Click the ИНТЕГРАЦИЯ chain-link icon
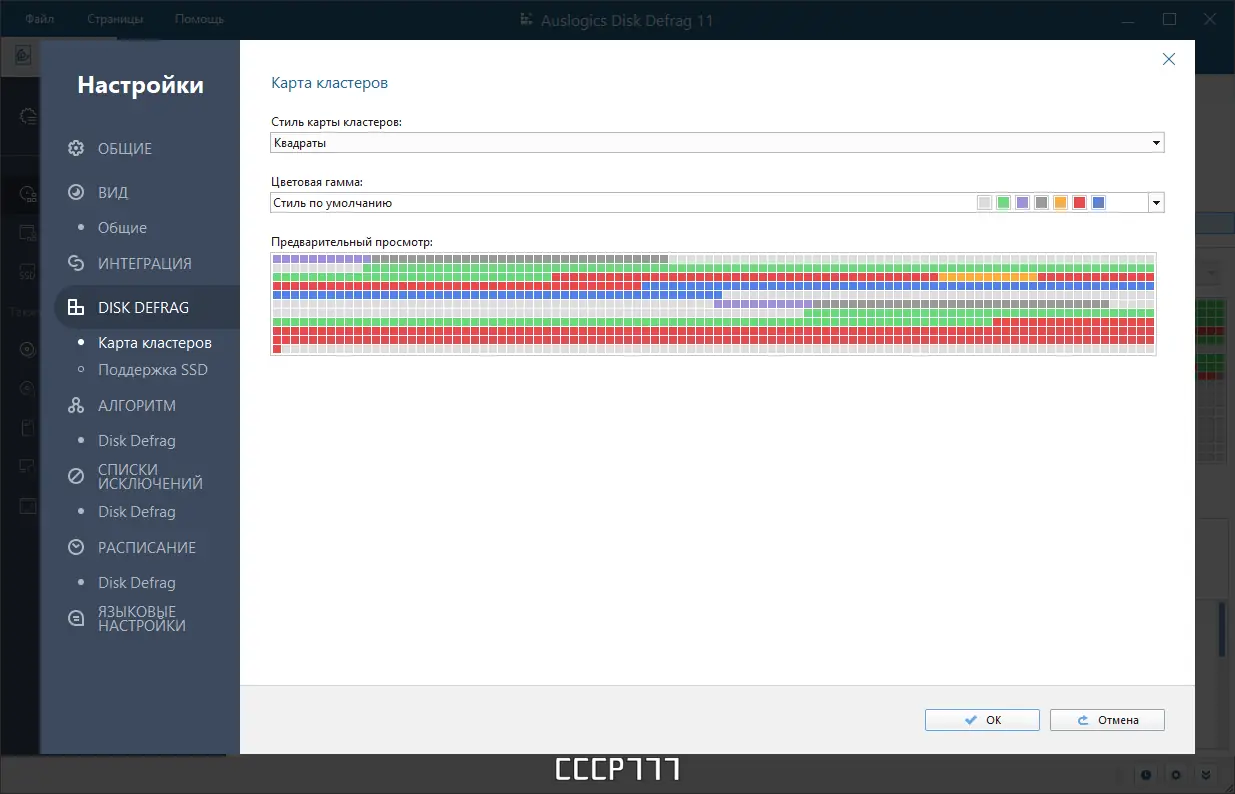This screenshot has width=1235, height=794. pyautogui.click(x=75, y=263)
